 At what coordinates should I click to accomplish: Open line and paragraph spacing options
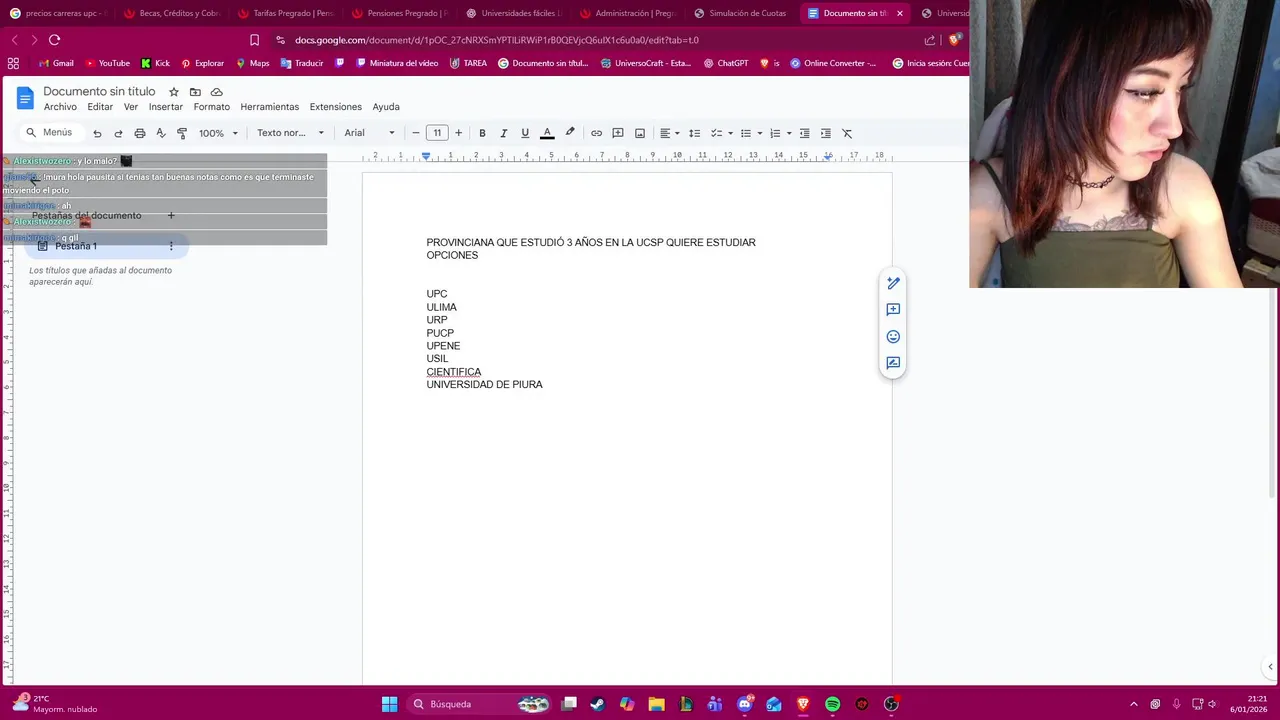pos(694,133)
